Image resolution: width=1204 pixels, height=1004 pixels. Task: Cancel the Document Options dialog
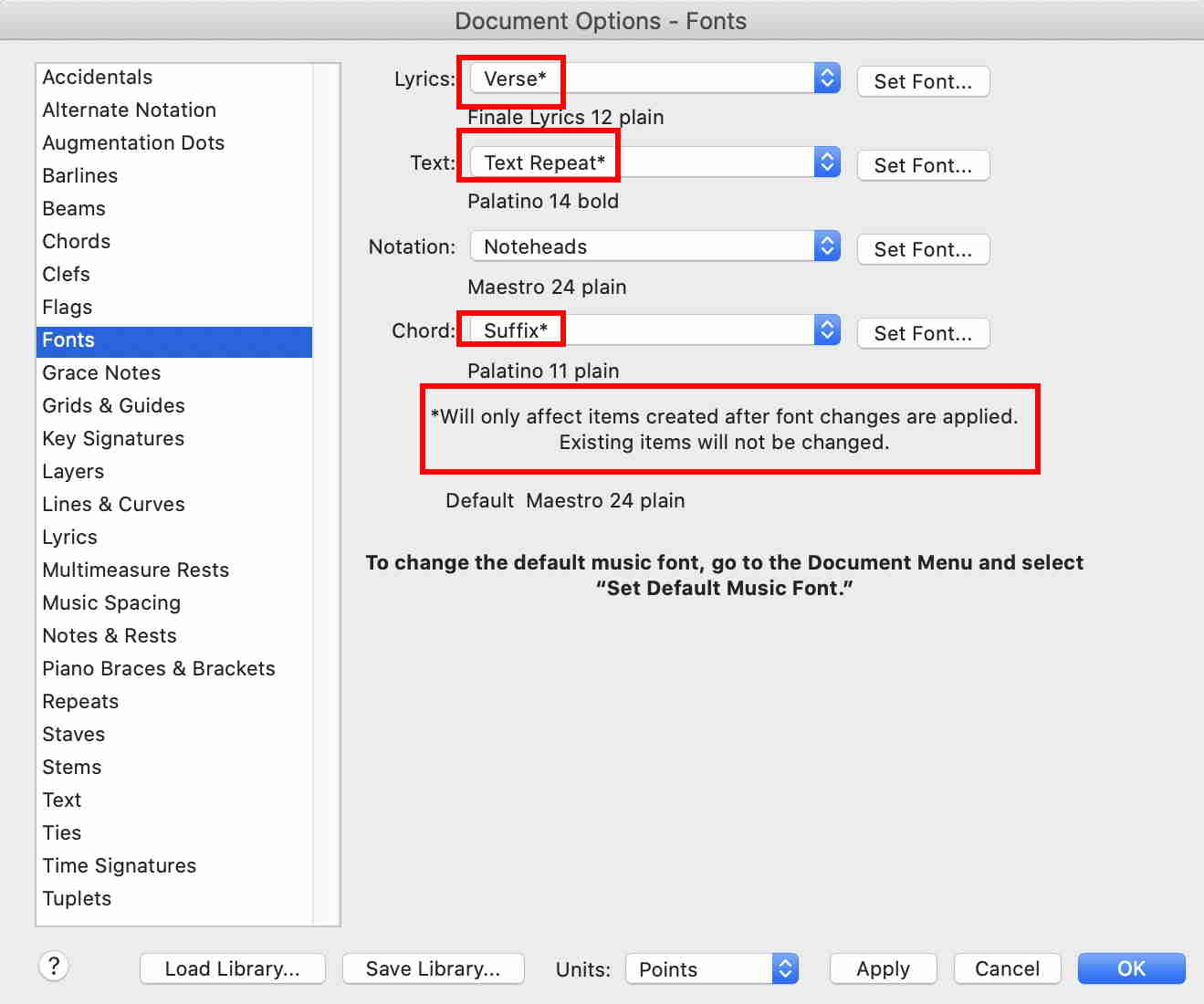[x=1007, y=968]
